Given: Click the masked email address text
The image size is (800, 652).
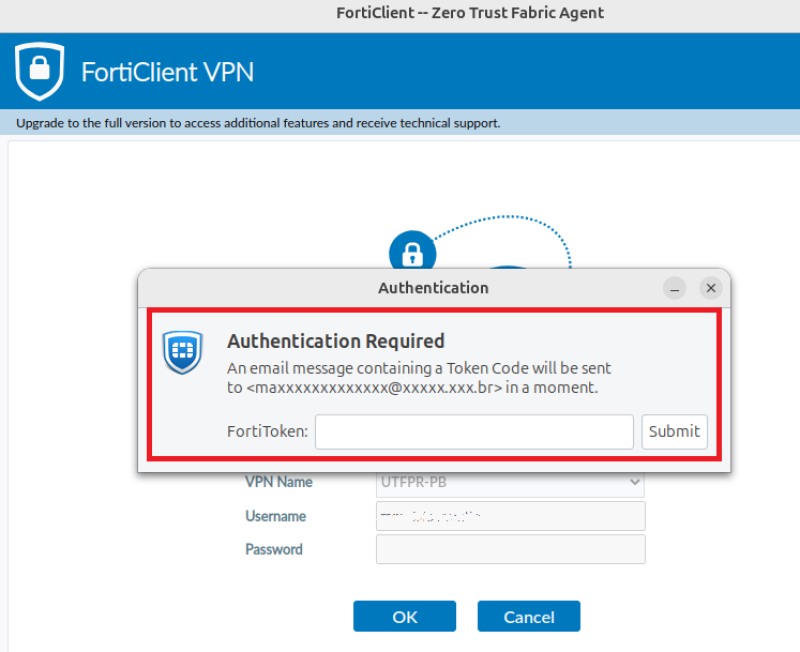Looking at the screenshot, I should [374, 387].
